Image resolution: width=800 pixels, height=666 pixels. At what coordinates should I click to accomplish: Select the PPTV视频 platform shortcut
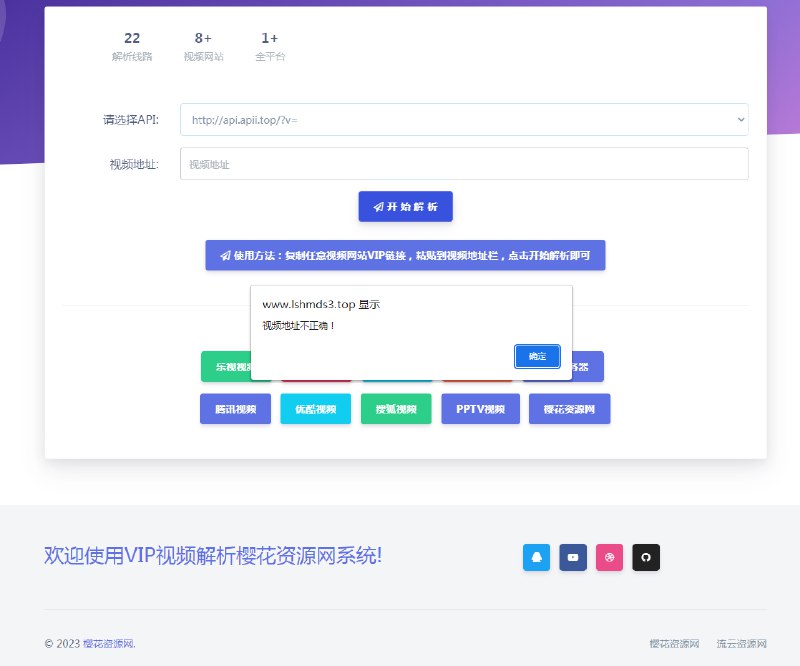(479, 409)
